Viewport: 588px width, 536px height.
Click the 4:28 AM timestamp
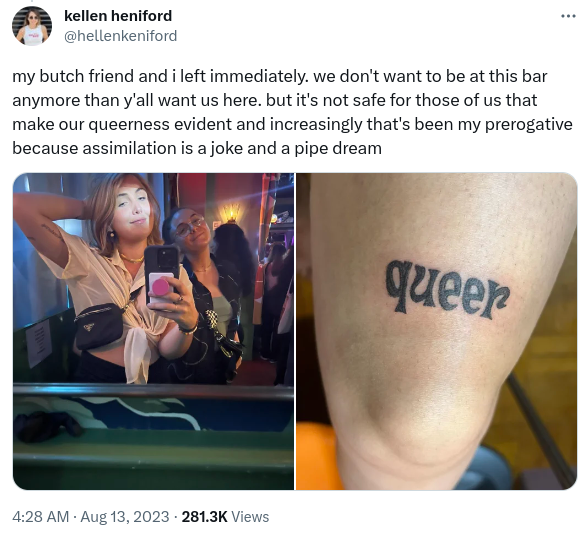(40, 516)
